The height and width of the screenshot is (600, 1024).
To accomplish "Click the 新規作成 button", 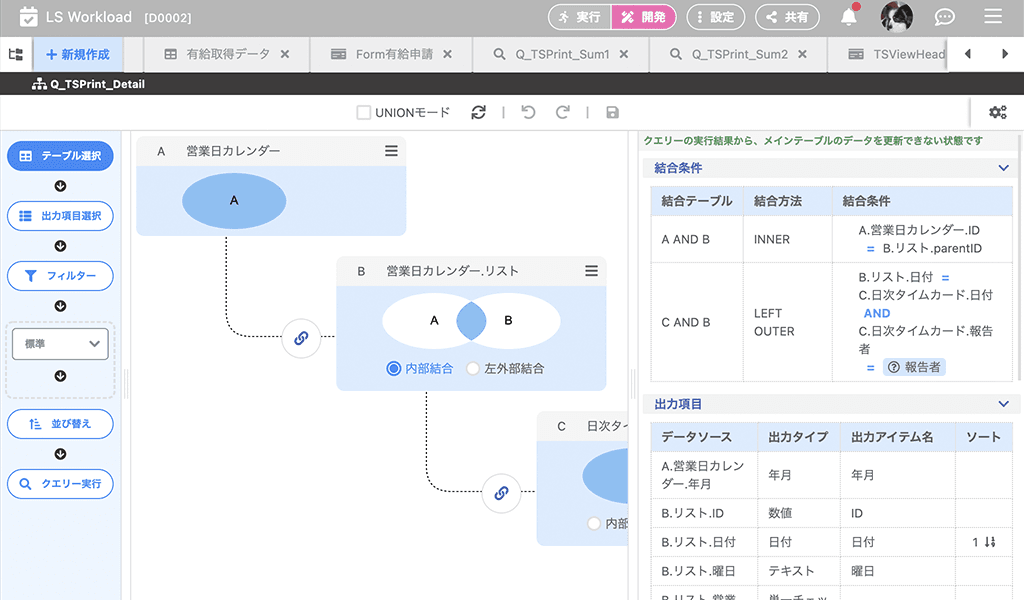I will click(x=77, y=54).
